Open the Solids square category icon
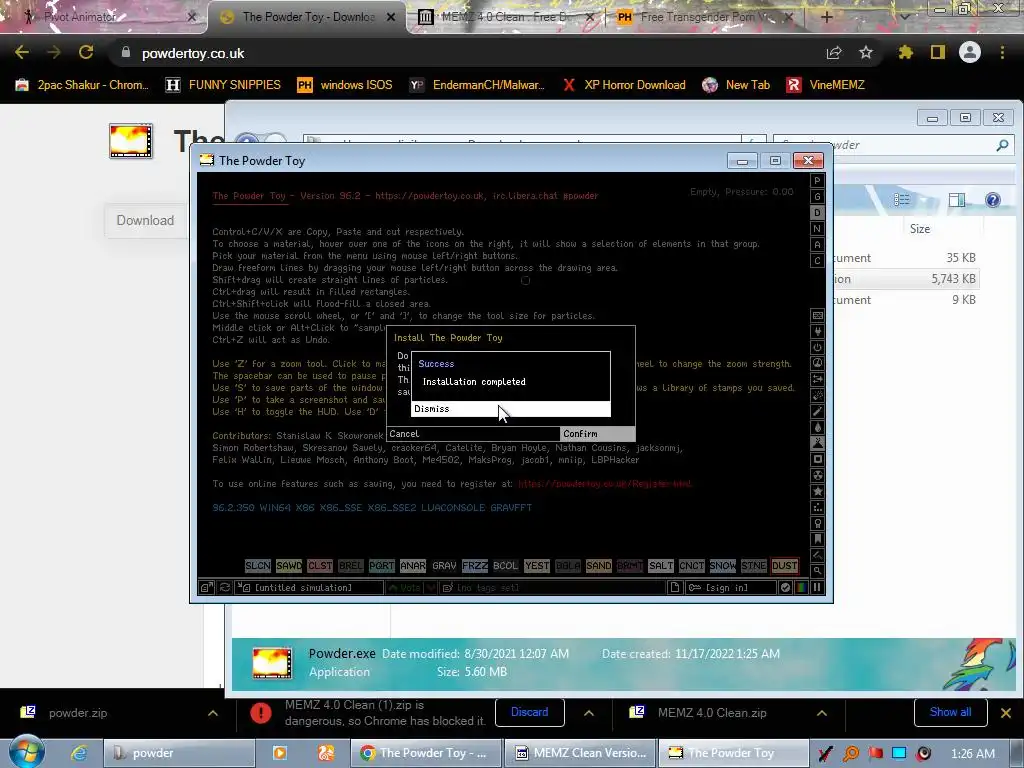Image resolution: width=1024 pixels, height=768 pixels. point(817,459)
